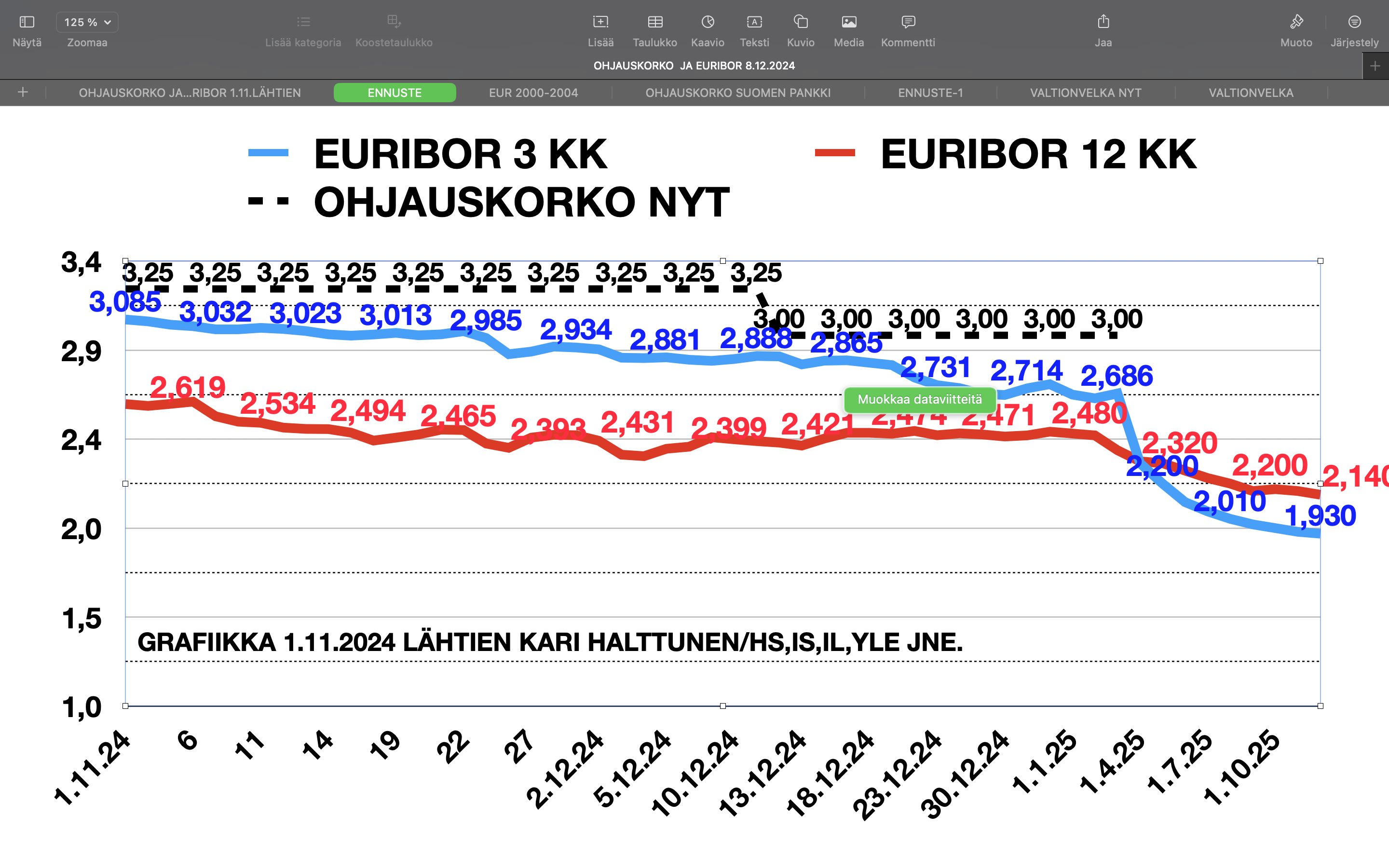
Task: Add a Kommentti comment
Action: pyautogui.click(x=908, y=22)
